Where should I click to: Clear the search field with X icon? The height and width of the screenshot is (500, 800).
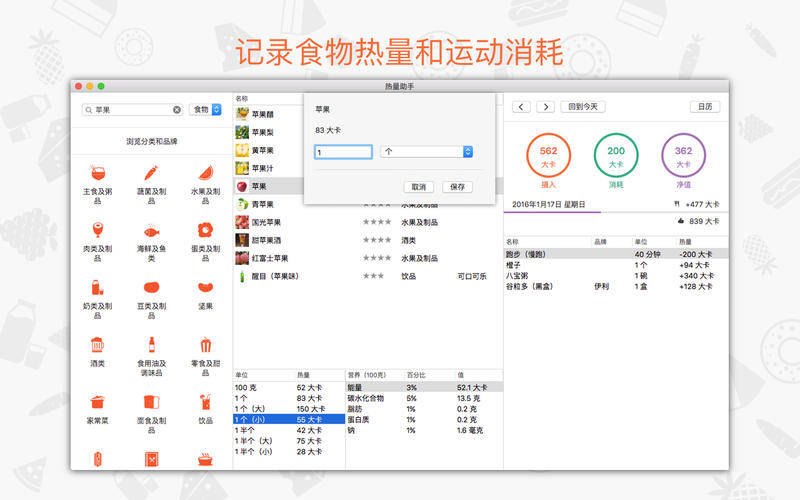coord(177,110)
